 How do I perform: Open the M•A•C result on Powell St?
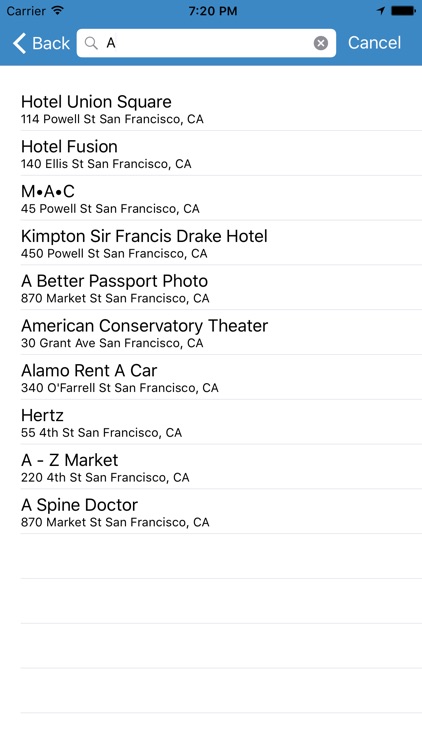point(221,198)
